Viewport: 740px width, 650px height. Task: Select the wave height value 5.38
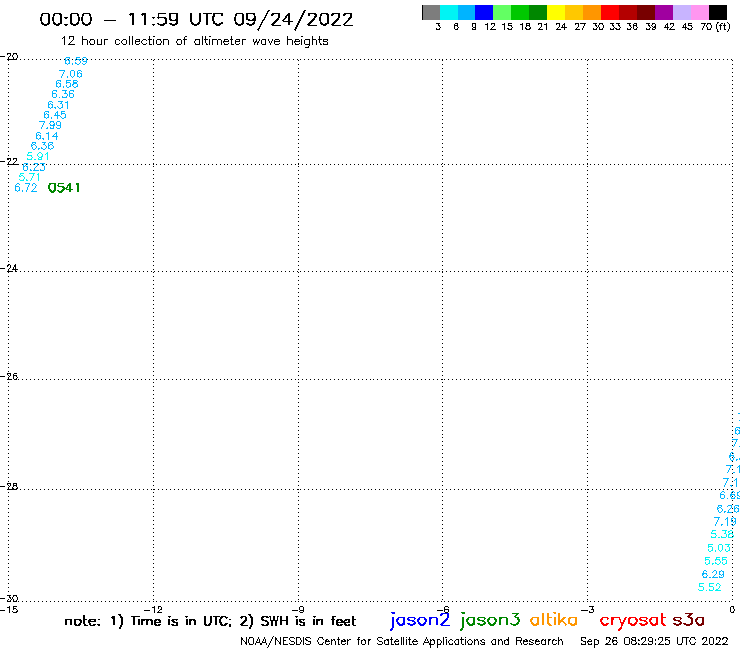[x=722, y=534]
